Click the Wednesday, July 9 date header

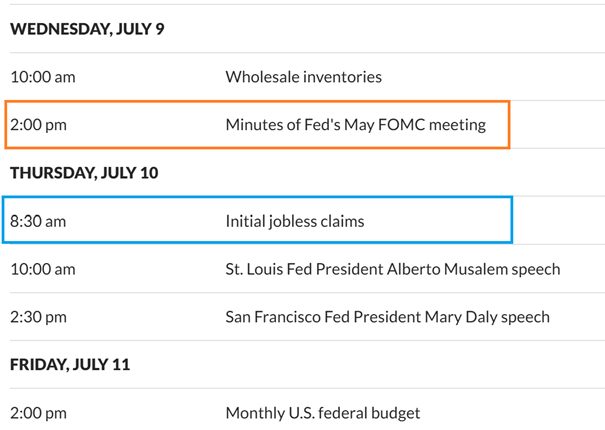87,29
